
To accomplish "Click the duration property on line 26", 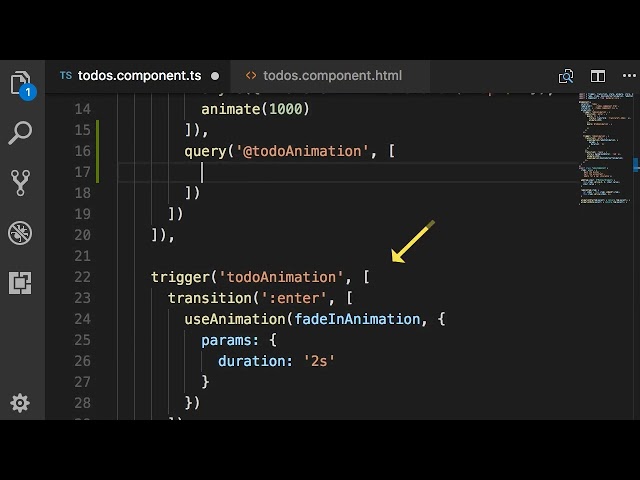I will [251, 361].
